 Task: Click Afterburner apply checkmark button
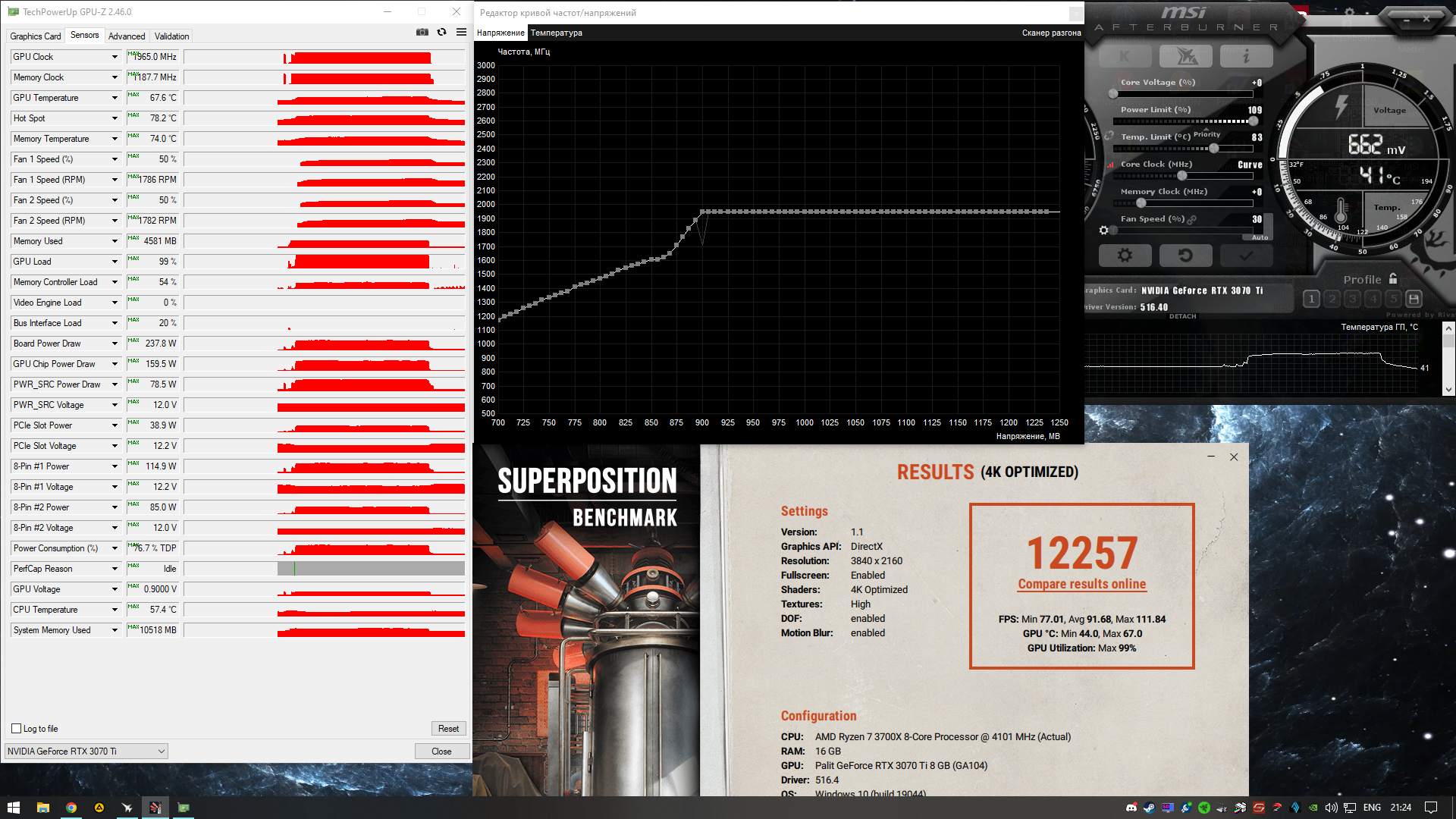coord(1245,256)
